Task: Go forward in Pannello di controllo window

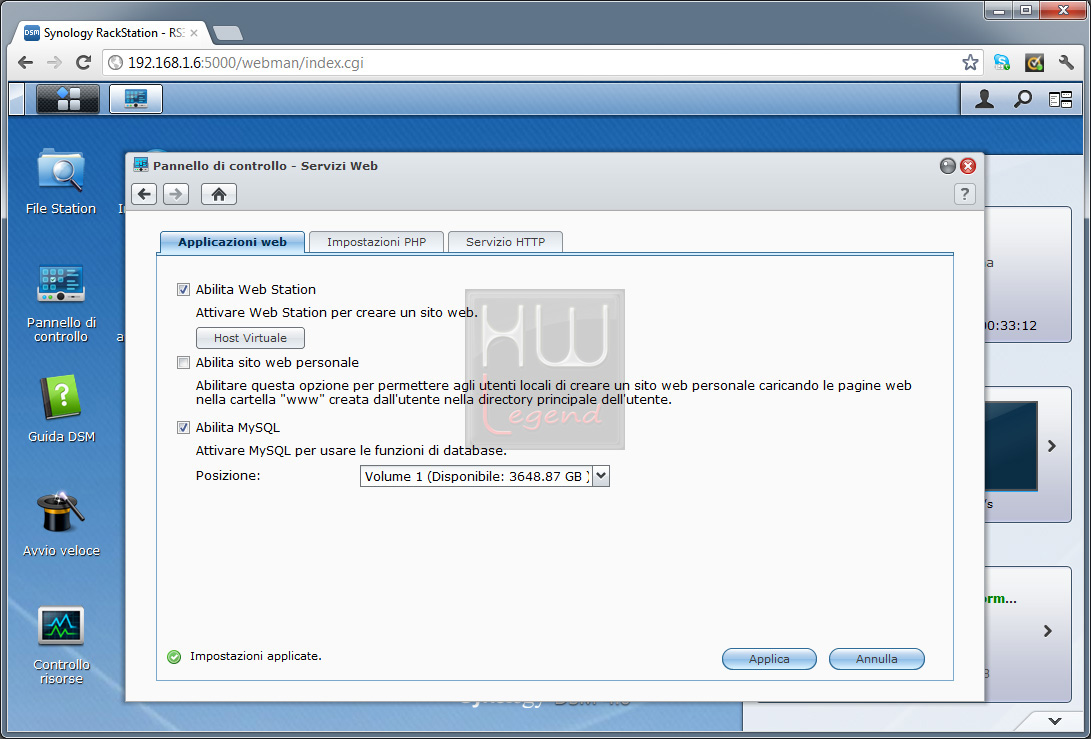Action: pos(176,194)
